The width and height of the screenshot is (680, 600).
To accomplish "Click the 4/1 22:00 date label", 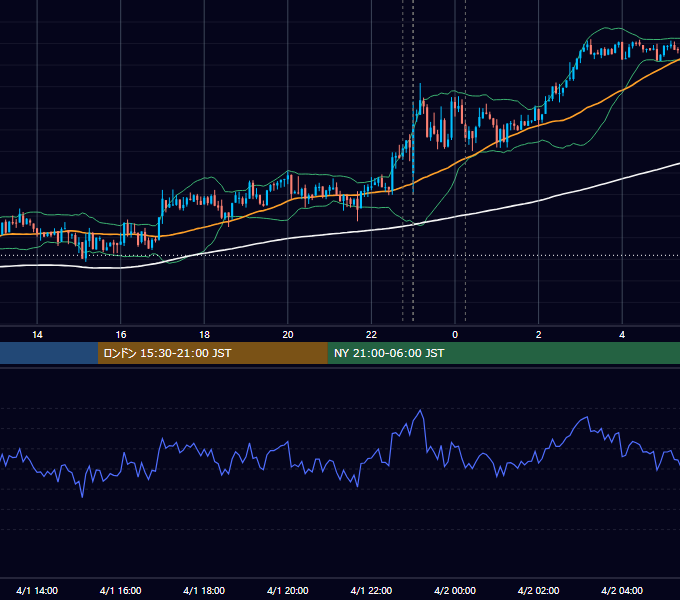I will point(371,590).
